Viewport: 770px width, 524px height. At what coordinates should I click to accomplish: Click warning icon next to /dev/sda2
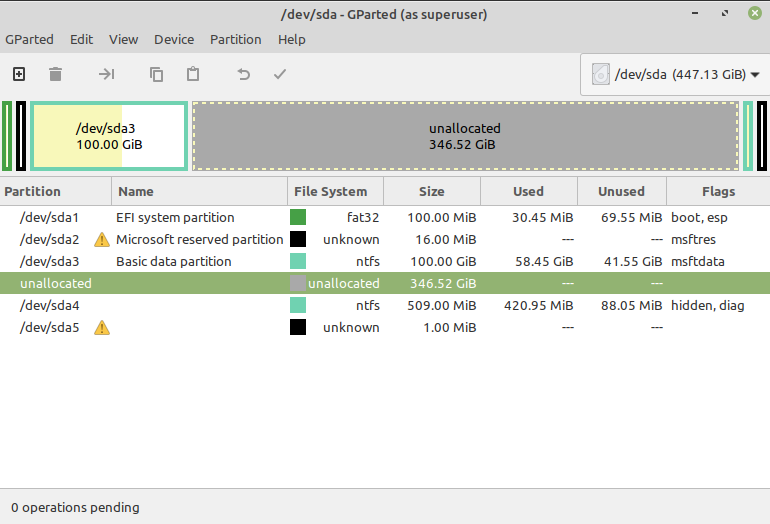[102, 240]
